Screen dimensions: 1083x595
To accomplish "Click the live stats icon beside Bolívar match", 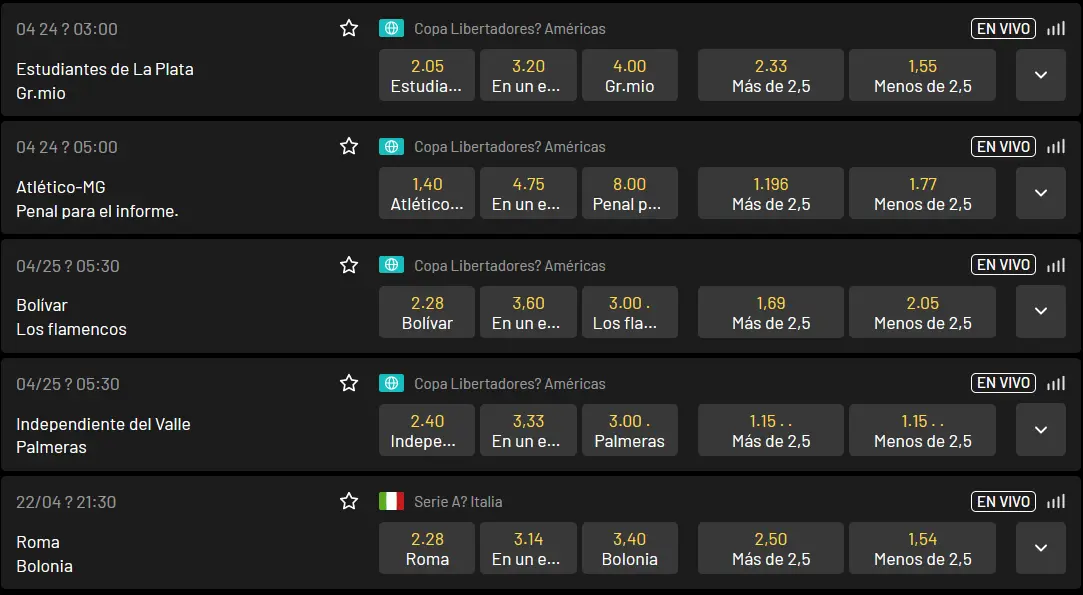I will click(1055, 265).
